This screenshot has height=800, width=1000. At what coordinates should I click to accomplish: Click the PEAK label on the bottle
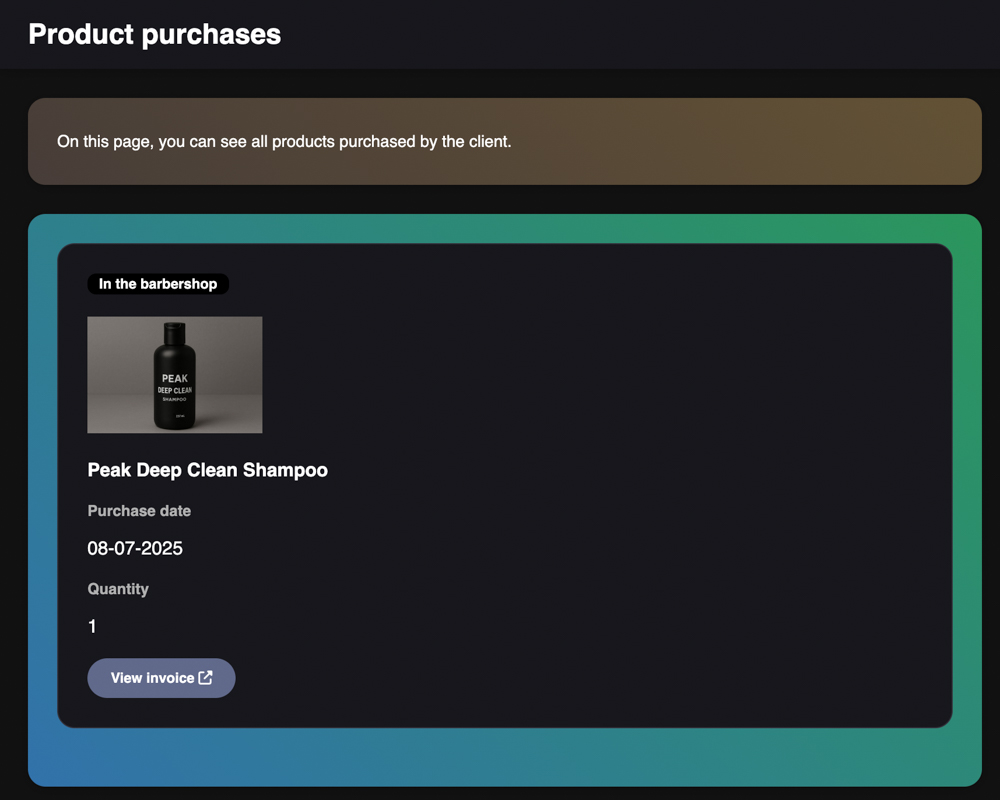(174, 379)
